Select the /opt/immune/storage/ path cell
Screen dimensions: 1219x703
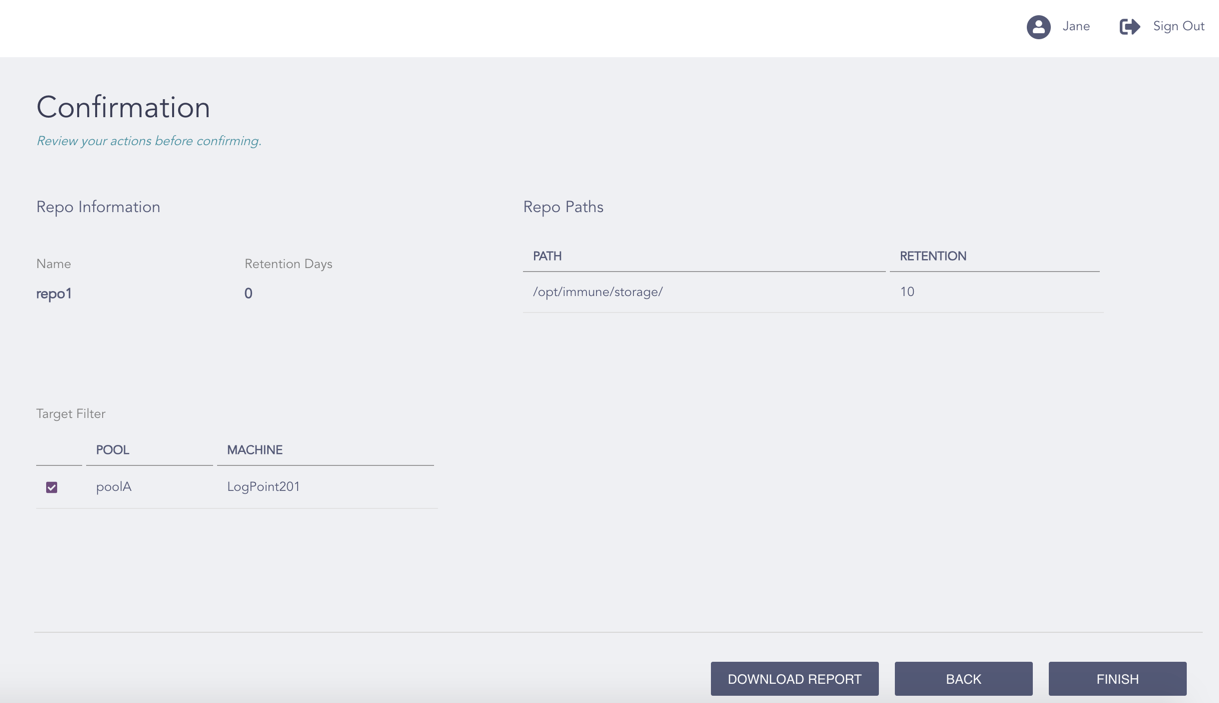(x=598, y=292)
